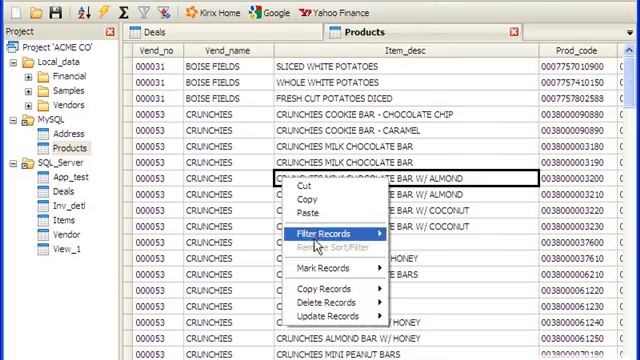The height and width of the screenshot is (360, 640).
Task: Open the tab list dropdown arrow
Action: pyautogui.click(x=630, y=32)
